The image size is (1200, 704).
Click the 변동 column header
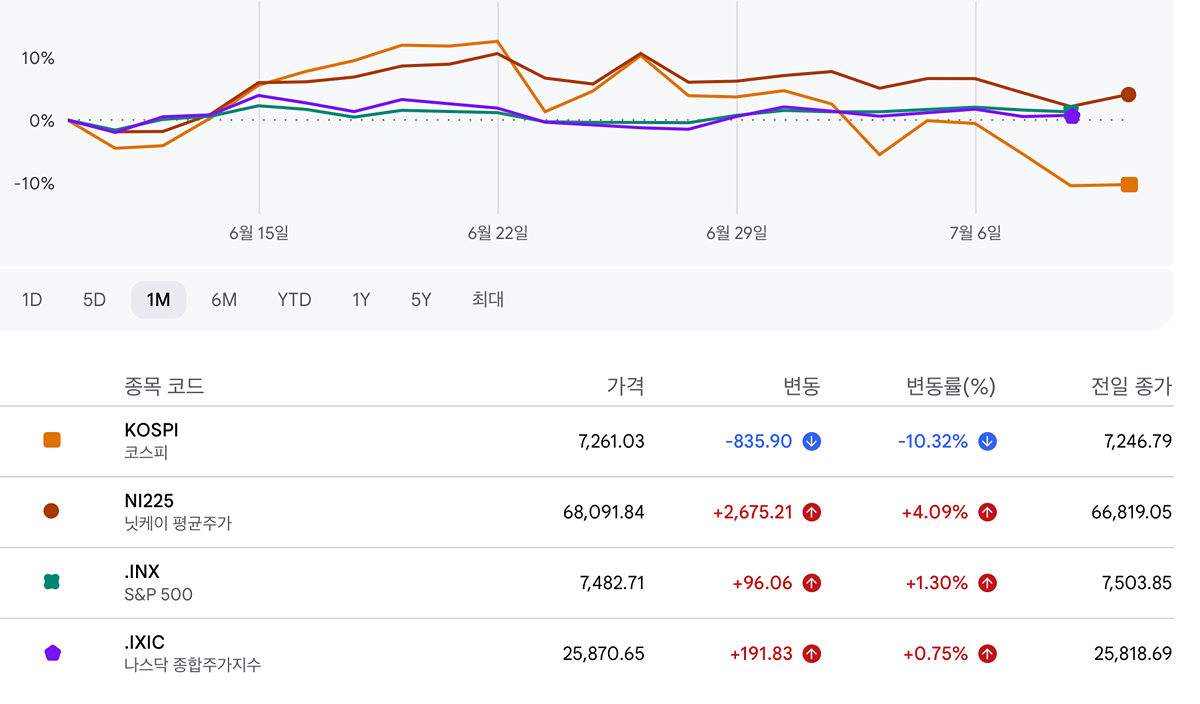(801, 386)
